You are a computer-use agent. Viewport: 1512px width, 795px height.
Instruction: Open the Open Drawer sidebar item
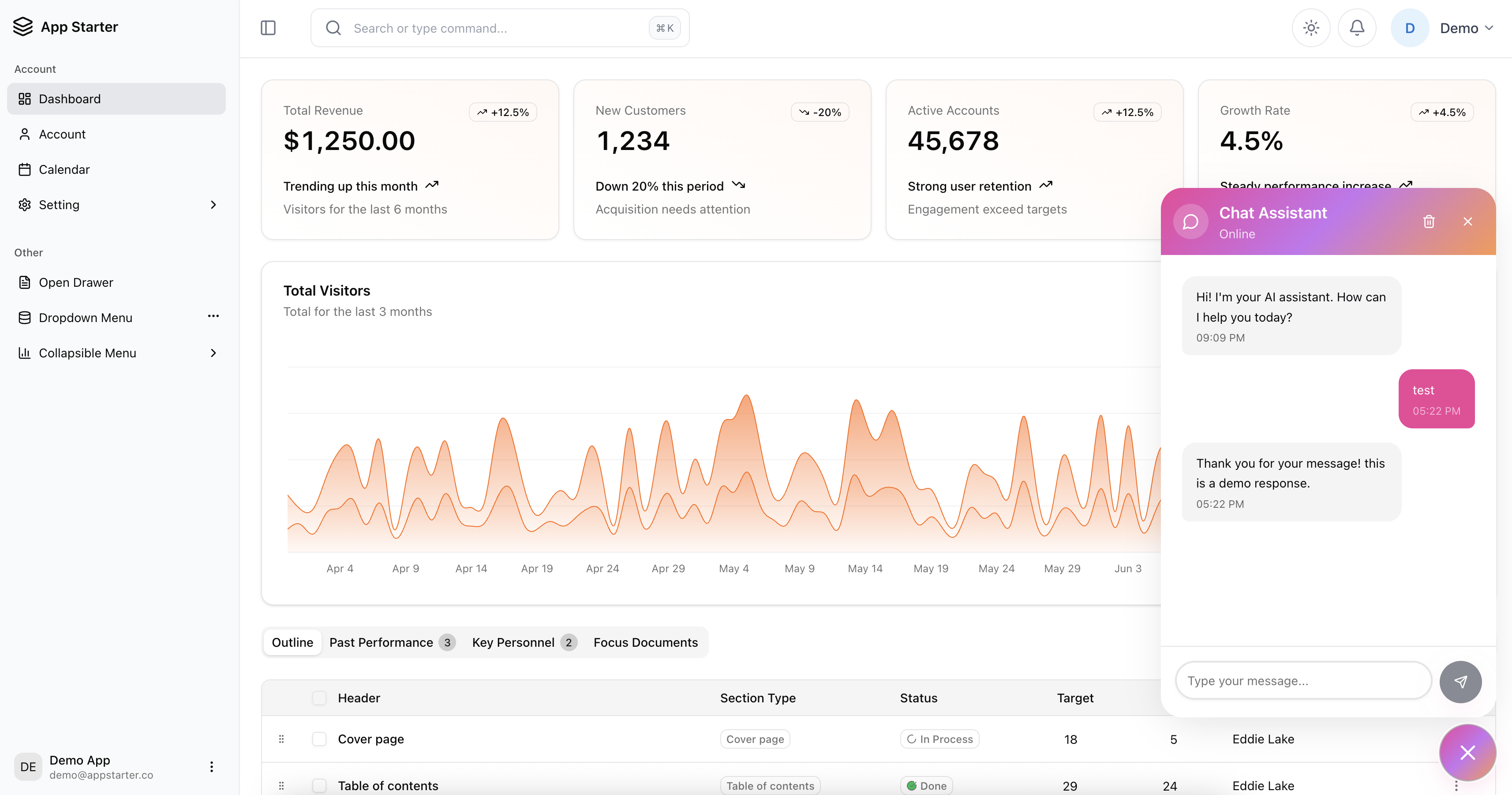[x=76, y=282]
